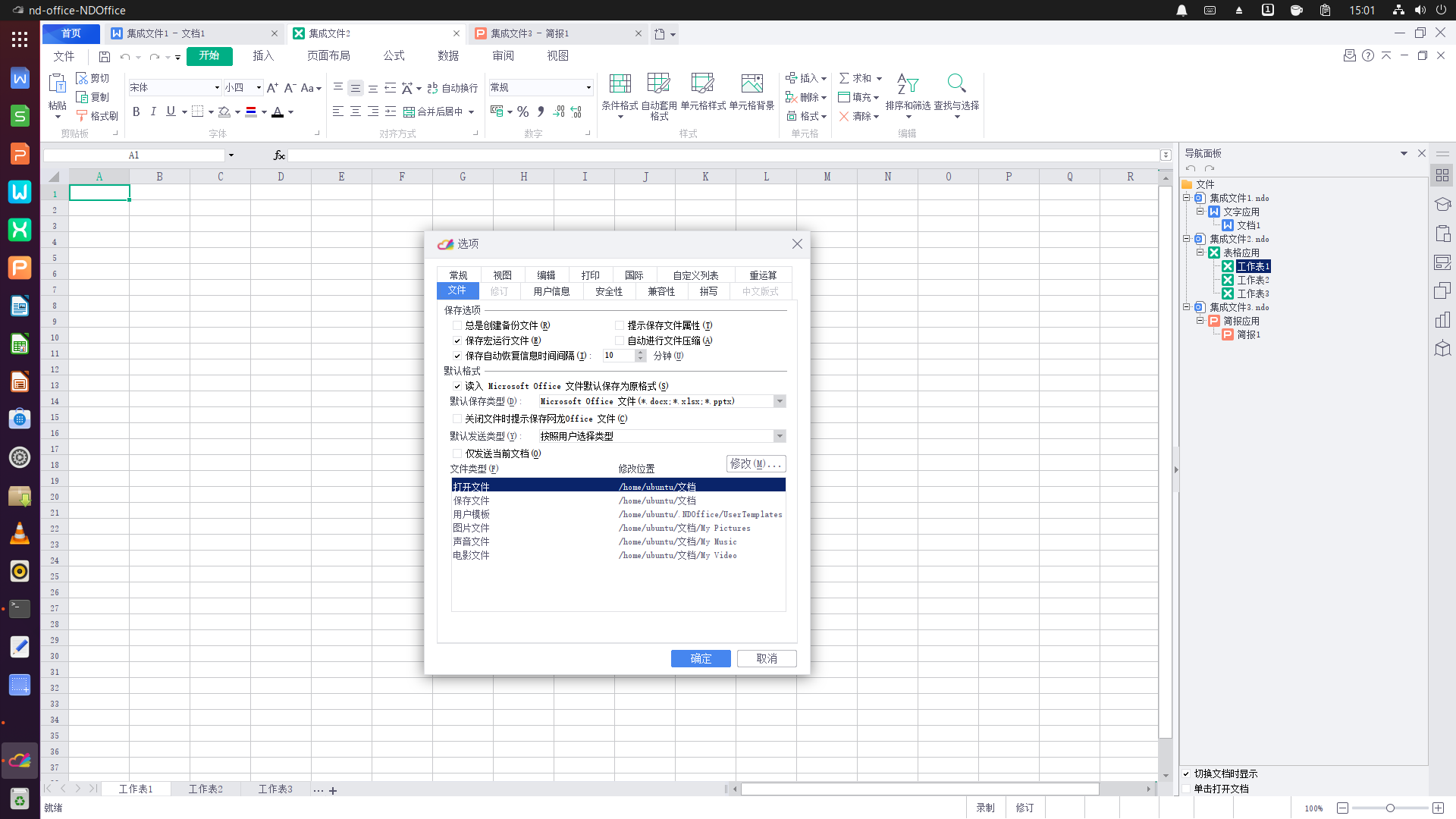1456x819 pixels.
Task: Switch to the 安全性 tab in Options dialog
Action: 608,291
